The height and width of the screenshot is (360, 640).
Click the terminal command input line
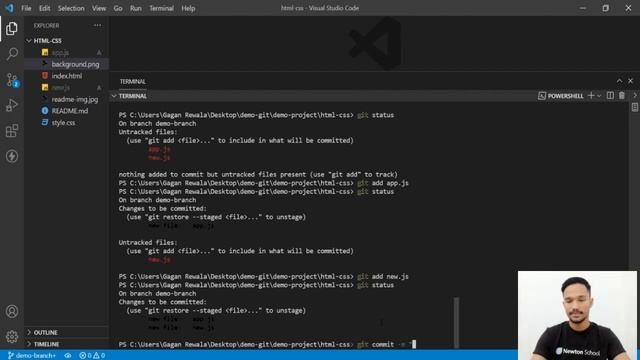[267, 344]
